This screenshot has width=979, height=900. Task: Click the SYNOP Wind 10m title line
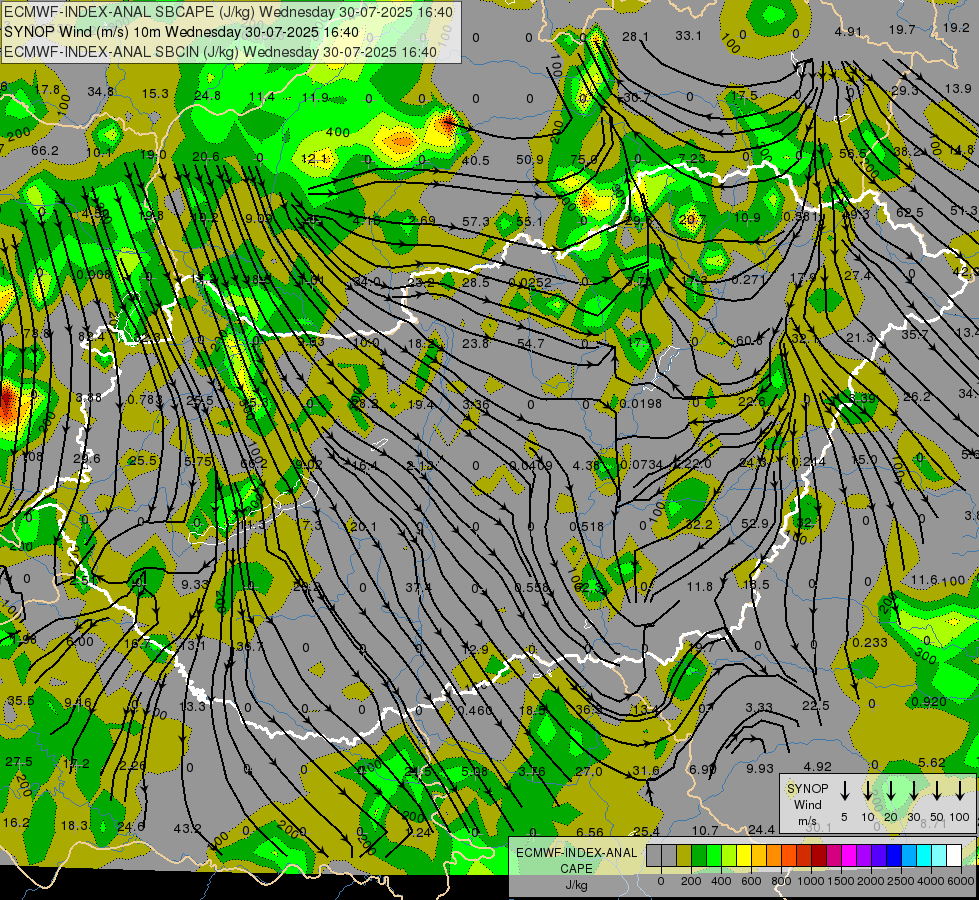[x=181, y=32]
